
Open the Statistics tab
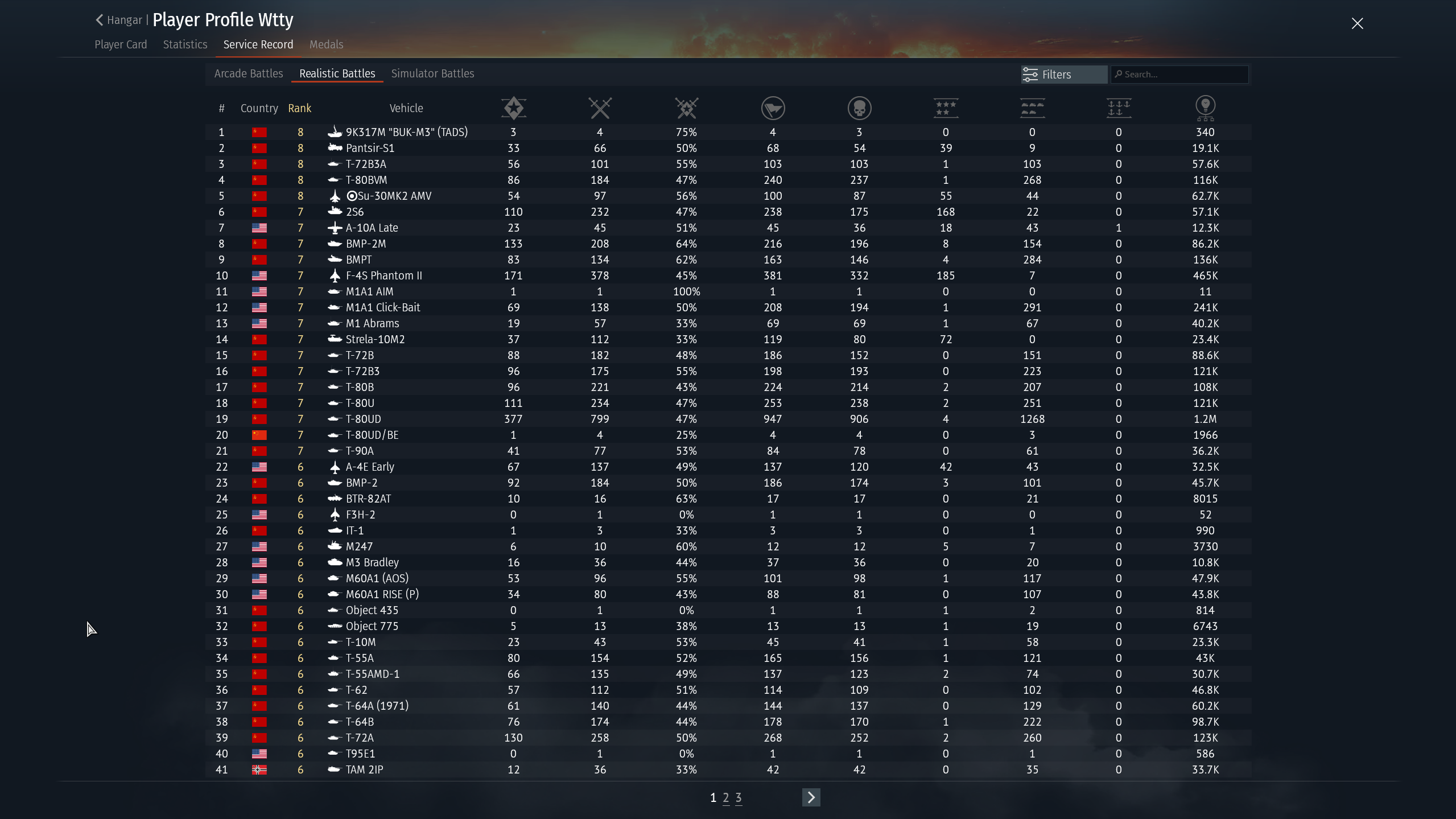point(185,44)
